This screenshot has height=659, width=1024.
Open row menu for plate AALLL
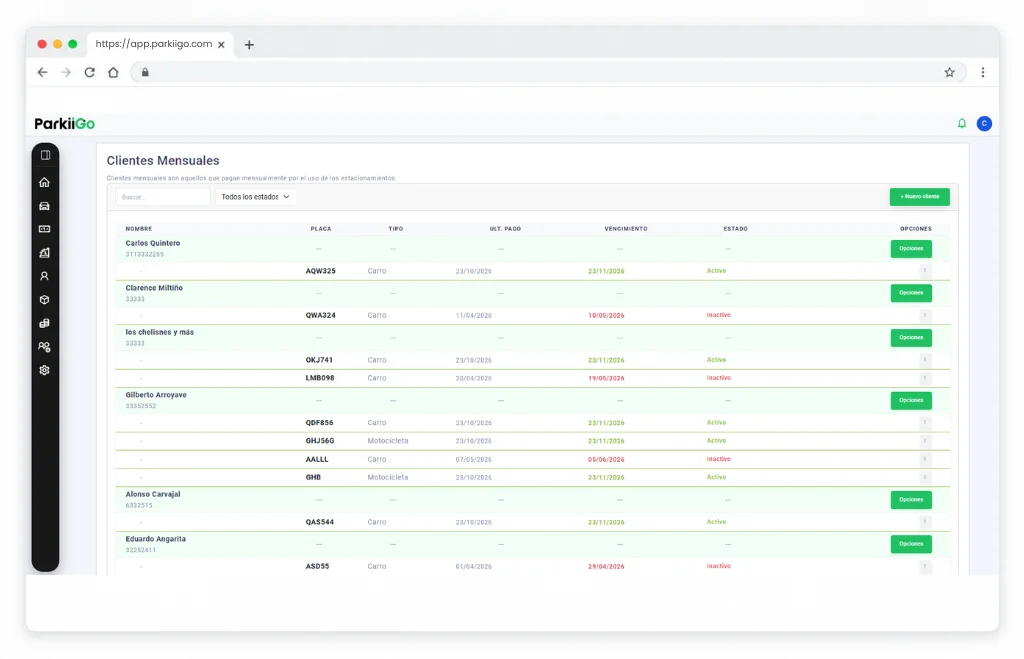[925, 459]
